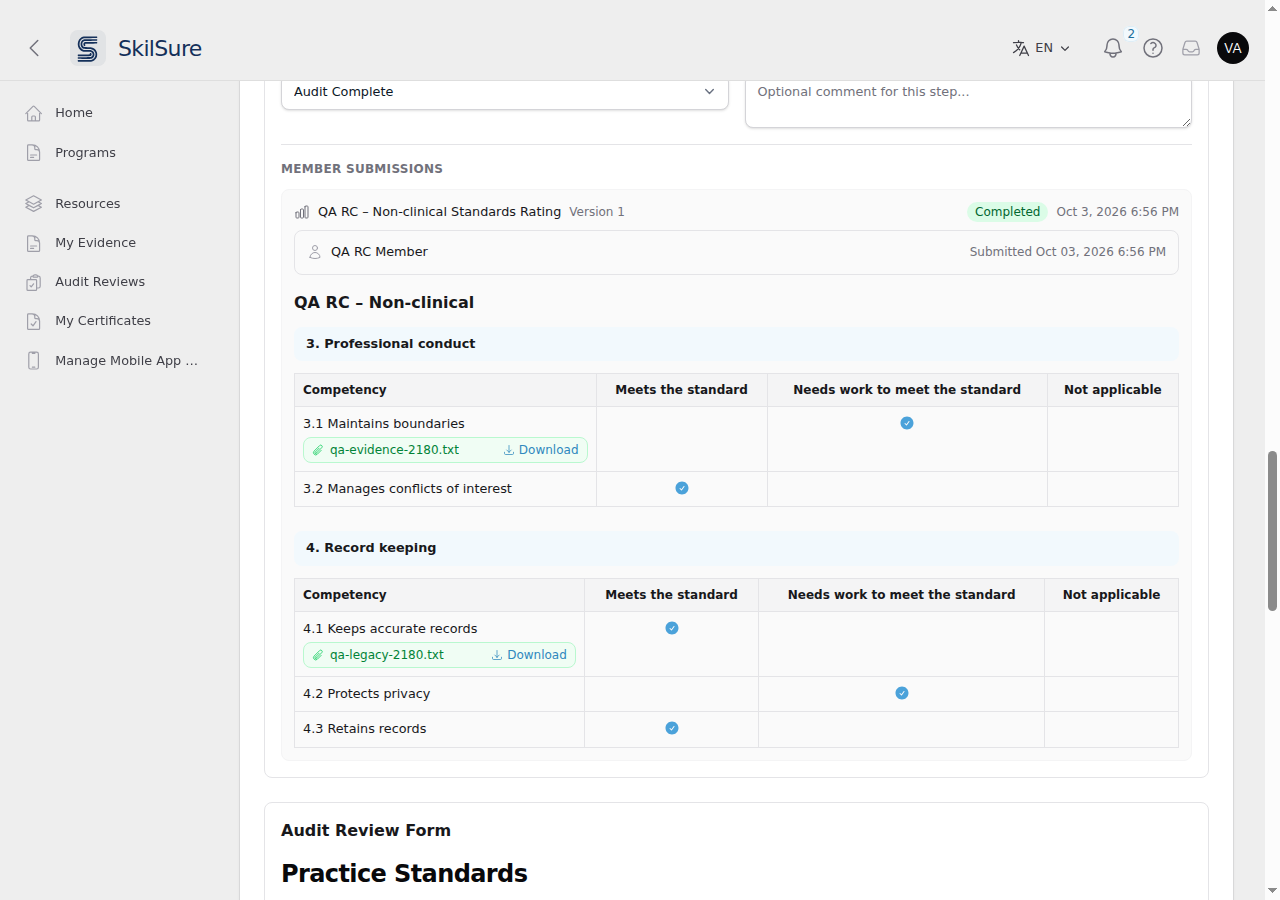Click the back arrow icon
The width and height of the screenshot is (1280, 900).
[34, 48]
